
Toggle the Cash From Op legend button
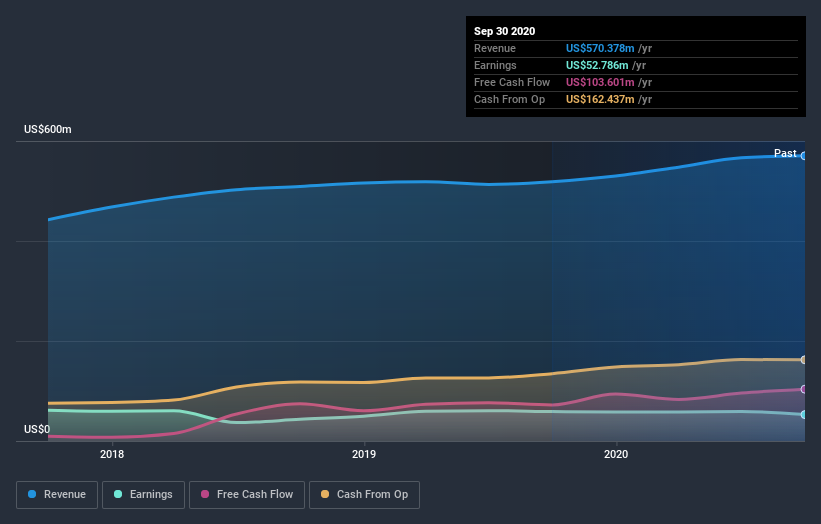(x=364, y=495)
